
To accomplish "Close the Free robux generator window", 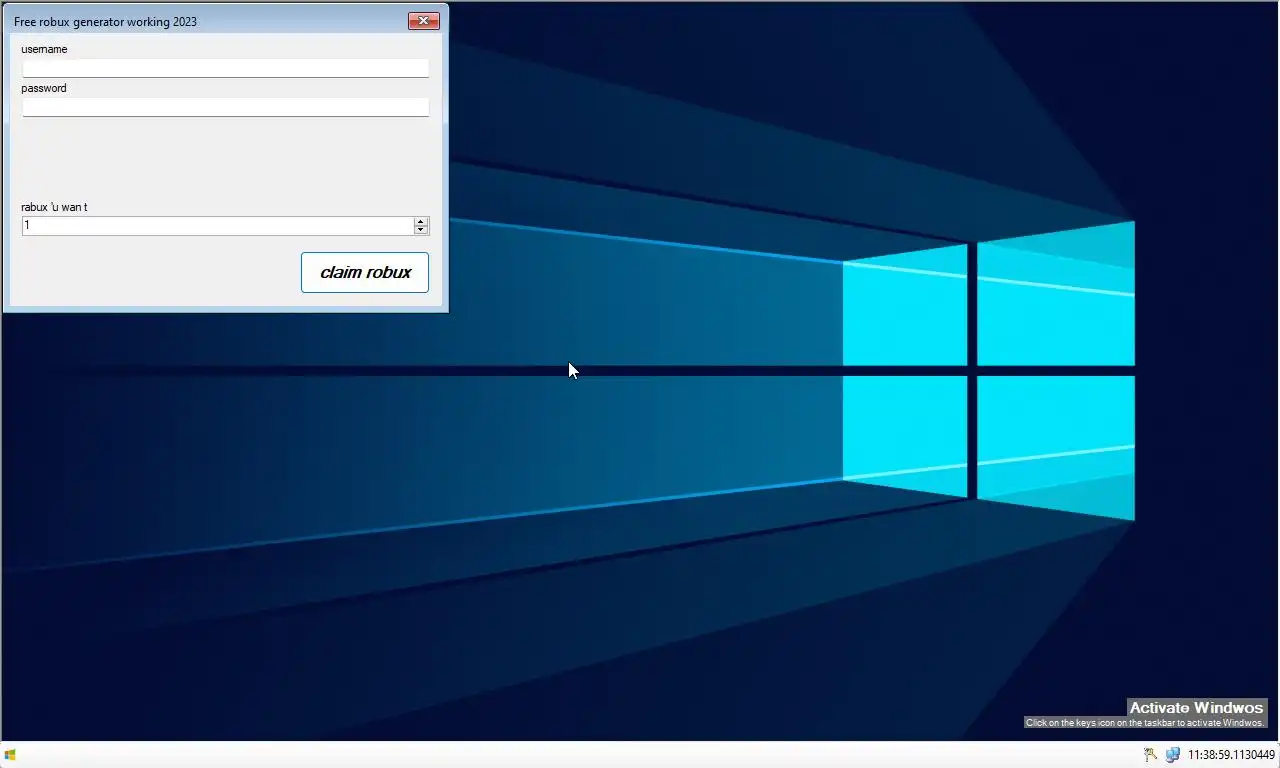I will click(424, 21).
